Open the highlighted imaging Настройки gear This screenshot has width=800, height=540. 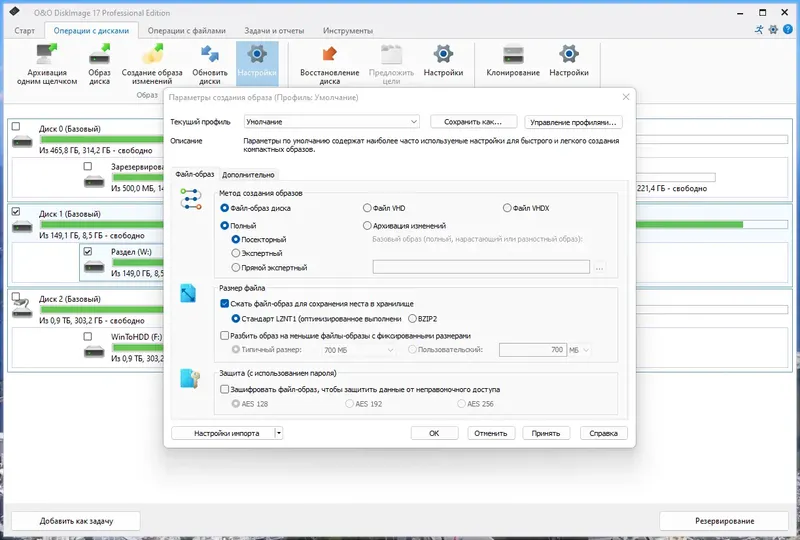[257, 54]
